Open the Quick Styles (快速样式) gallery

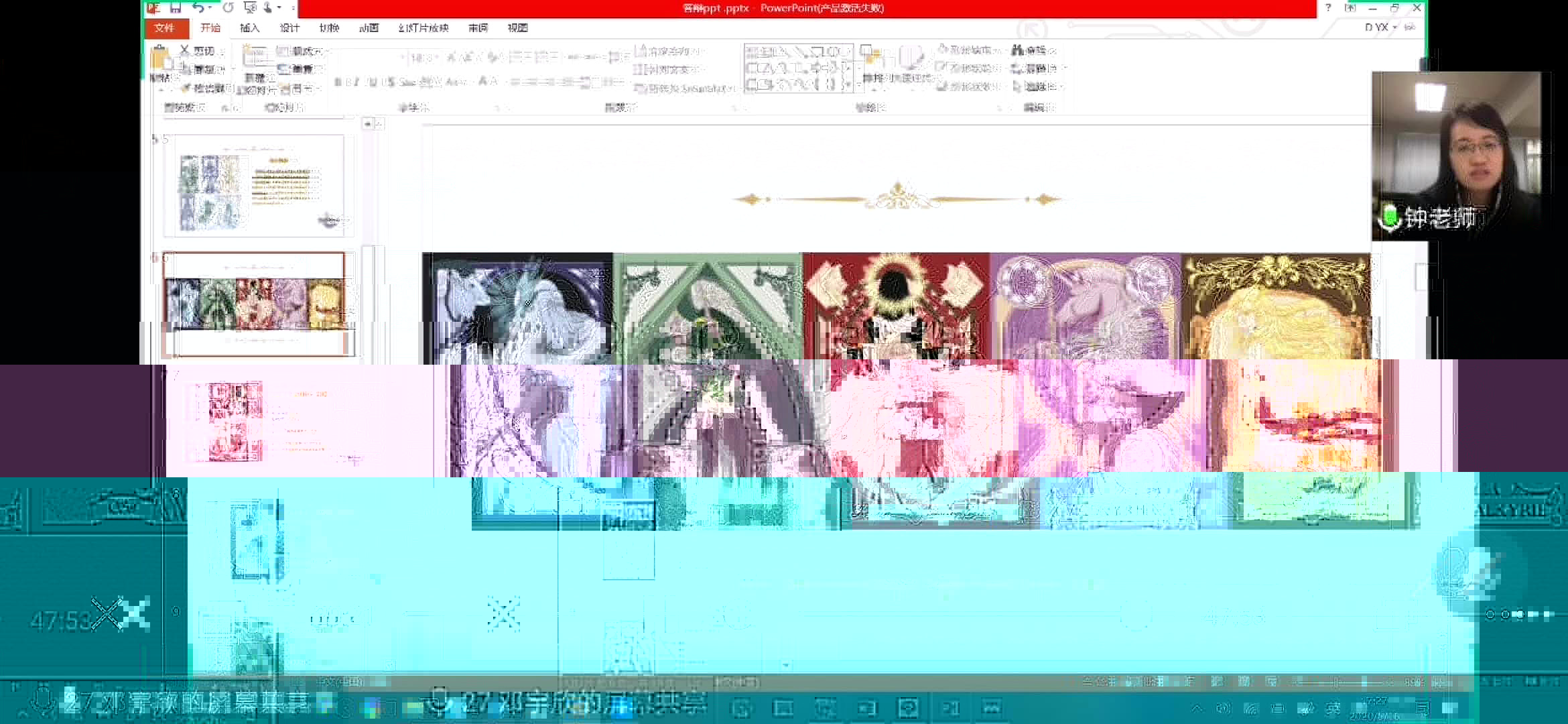click(x=913, y=64)
